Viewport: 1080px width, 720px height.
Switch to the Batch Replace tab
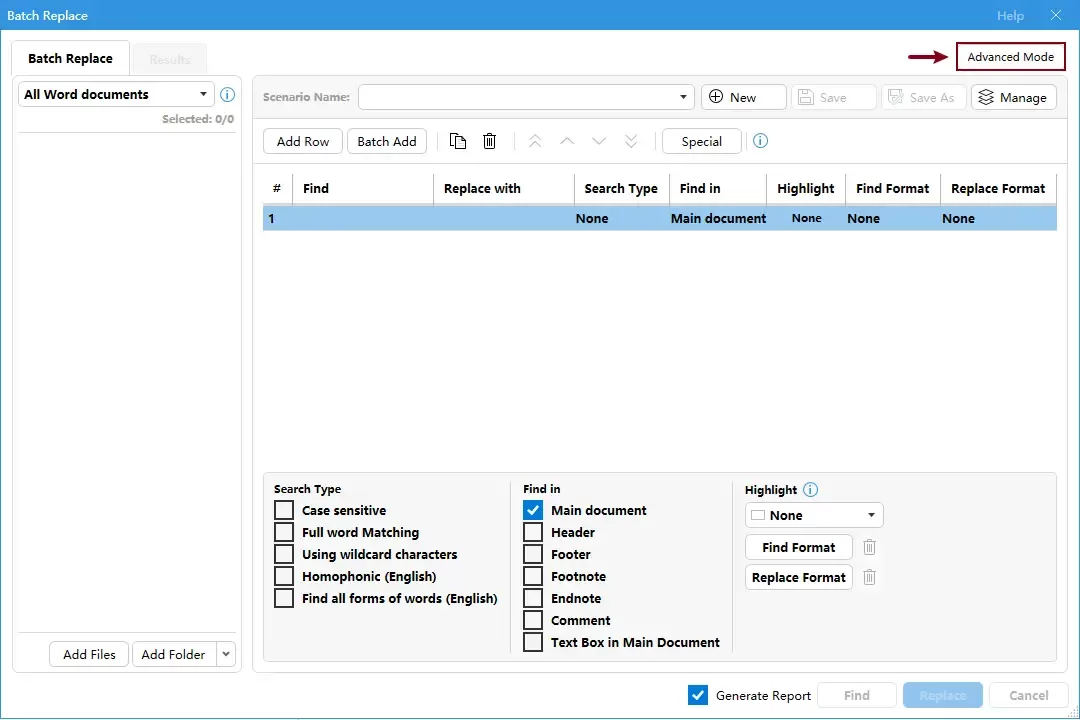coord(70,59)
